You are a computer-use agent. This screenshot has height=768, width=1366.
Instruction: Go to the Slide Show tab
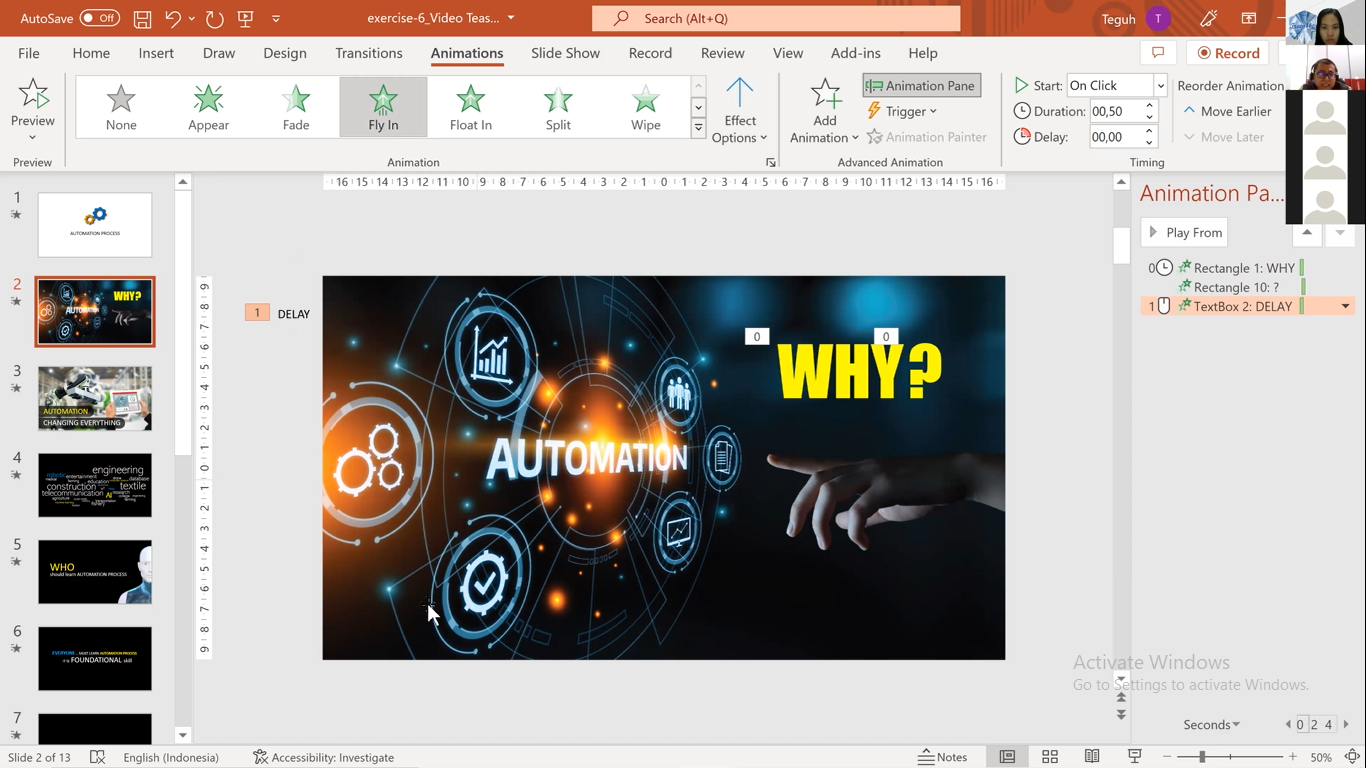pos(565,53)
